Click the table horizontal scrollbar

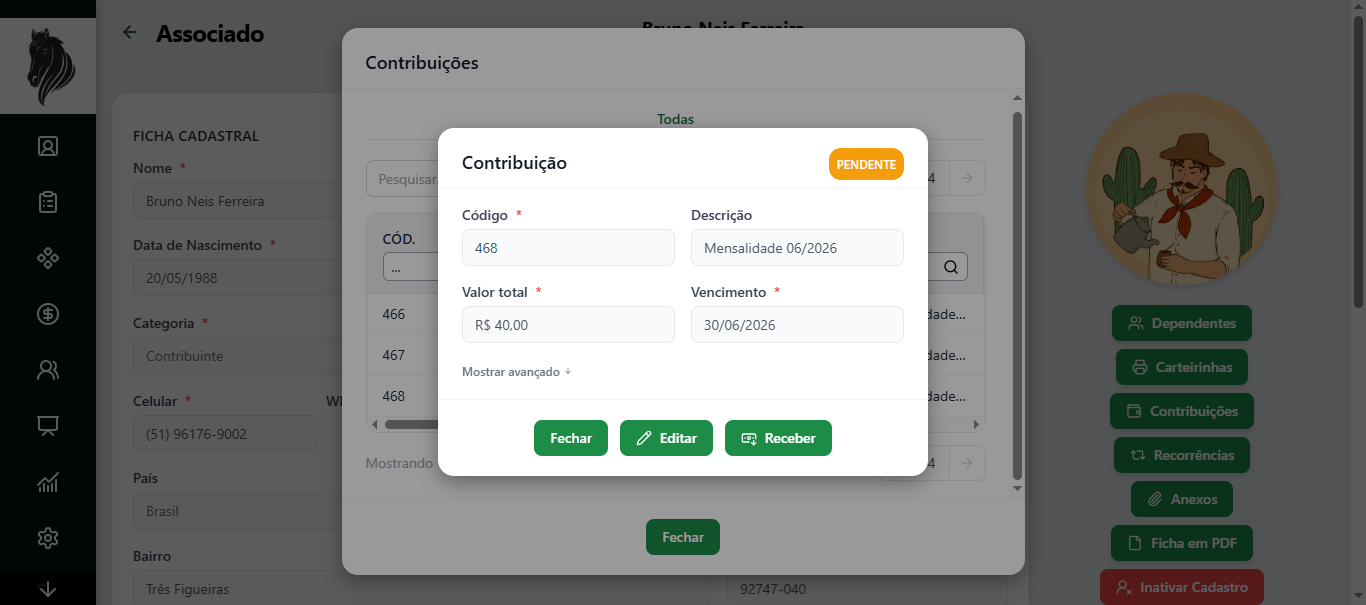[x=411, y=424]
